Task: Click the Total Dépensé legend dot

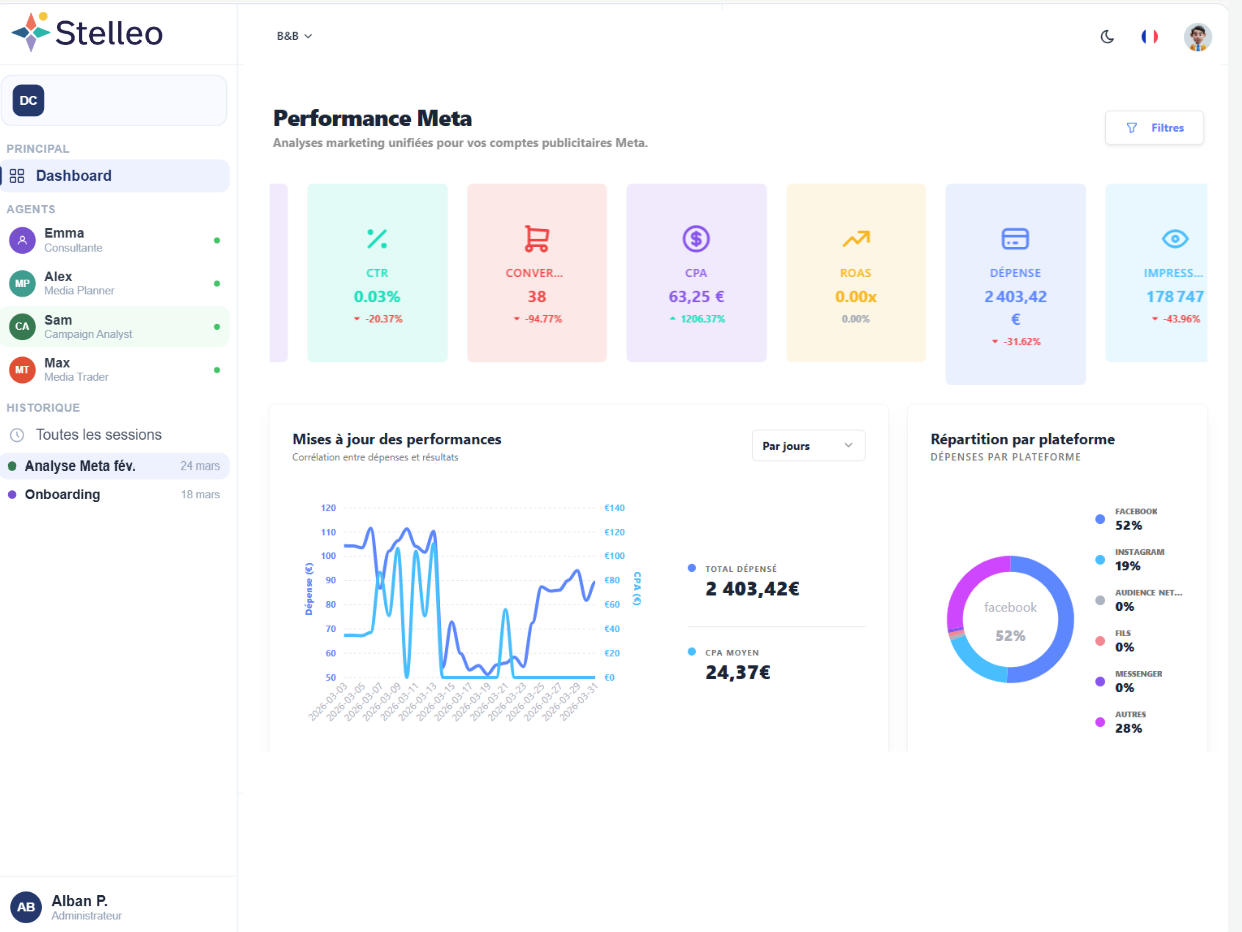Action: pyautogui.click(x=692, y=568)
